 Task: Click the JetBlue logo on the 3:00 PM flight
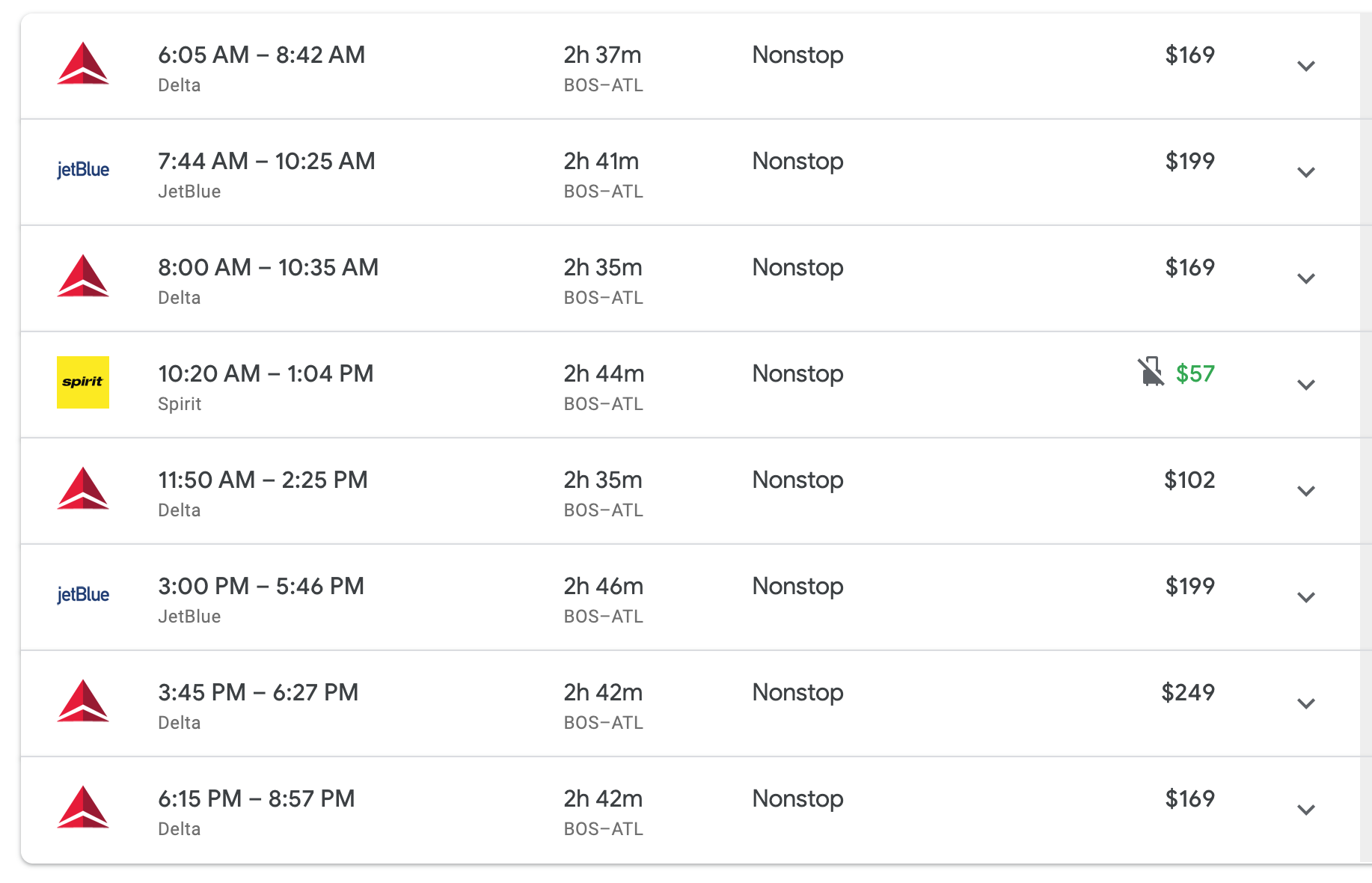click(83, 595)
